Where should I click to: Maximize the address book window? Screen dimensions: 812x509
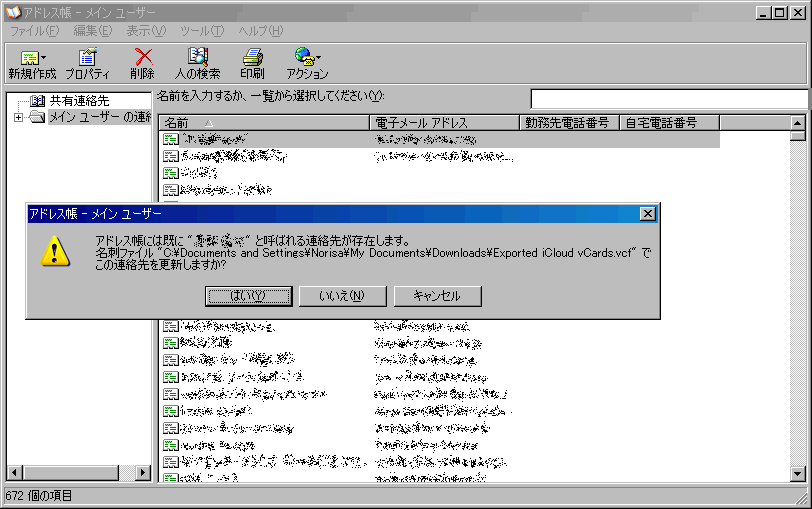[x=779, y=13]
